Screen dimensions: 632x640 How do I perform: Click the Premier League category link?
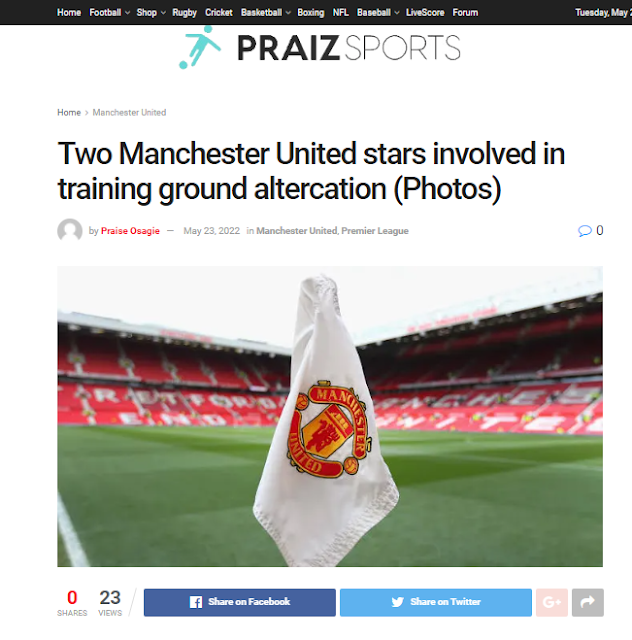[x=375, y=231]
